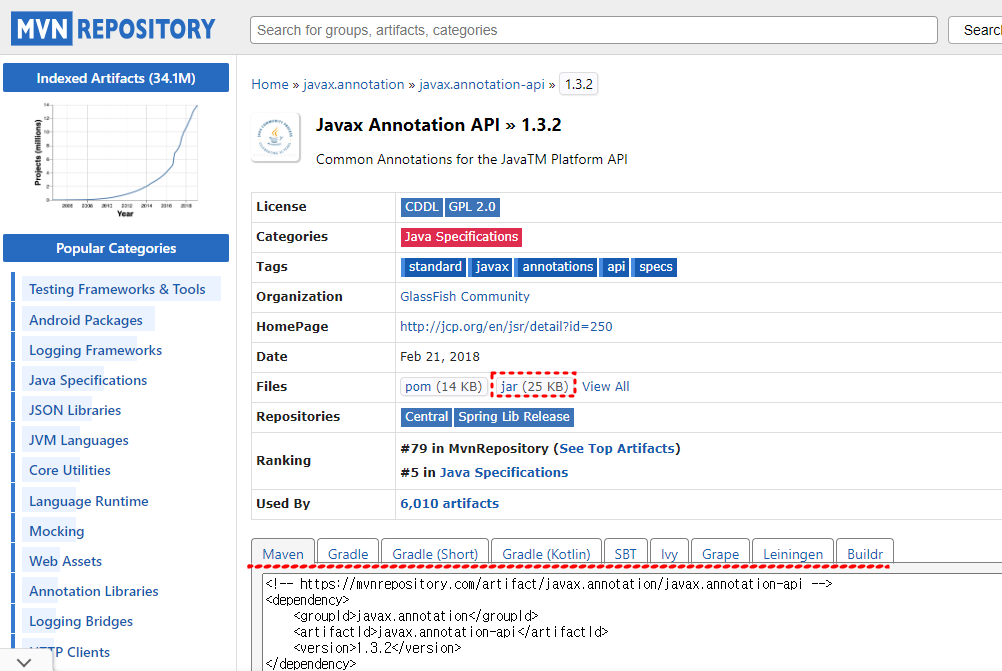Focus the search groups, artifacts field
This screenshot has width=1002, height=671.
[x=594, y=30]
